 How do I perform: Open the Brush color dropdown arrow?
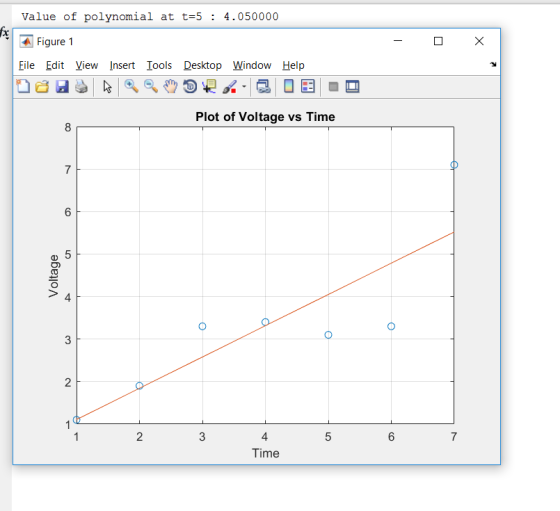244,86
